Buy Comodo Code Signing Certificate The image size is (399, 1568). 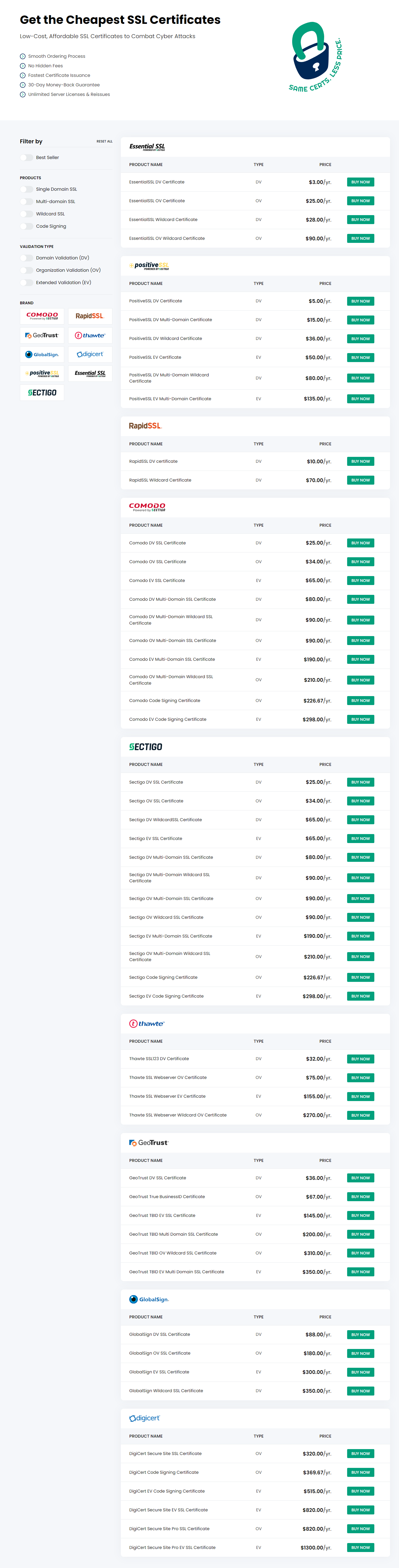pyautogui.click(x=361, y=701)
